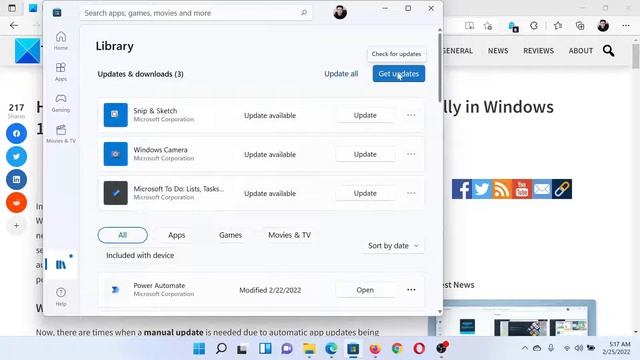
Task: Select the All filter tab
Action: (x=122, y=235)
